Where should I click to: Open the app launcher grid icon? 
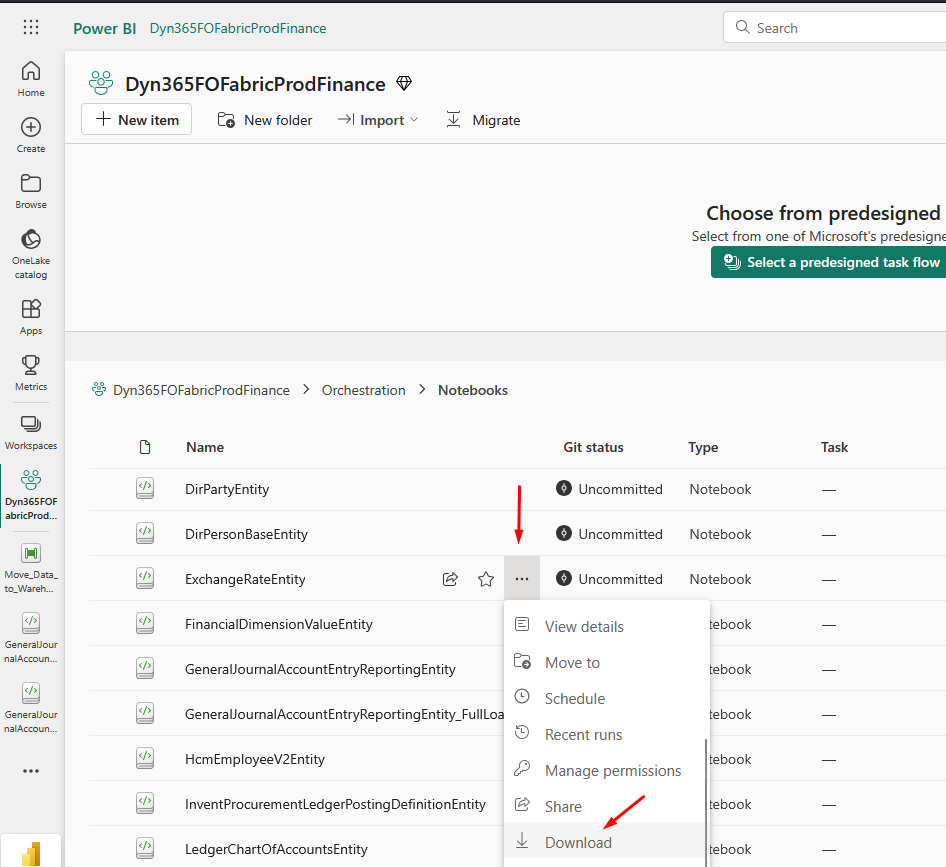coord(31,27)
